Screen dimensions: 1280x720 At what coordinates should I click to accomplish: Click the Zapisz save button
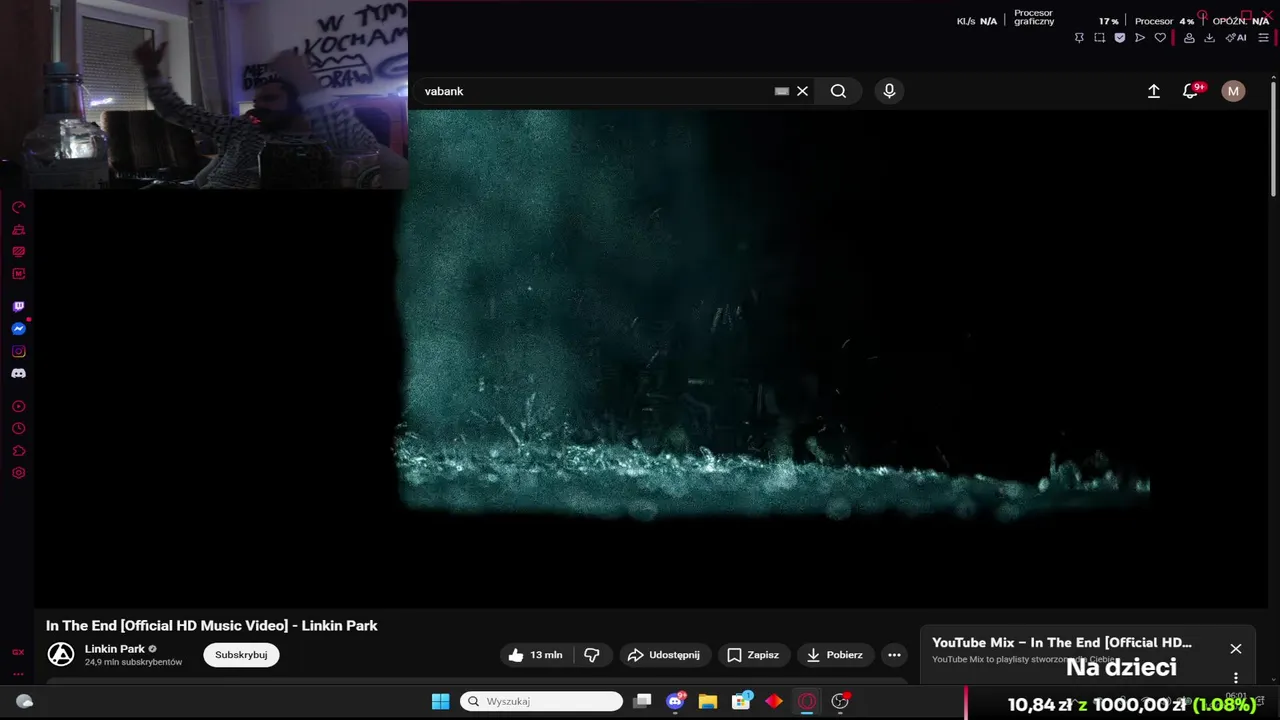(753, 655)
